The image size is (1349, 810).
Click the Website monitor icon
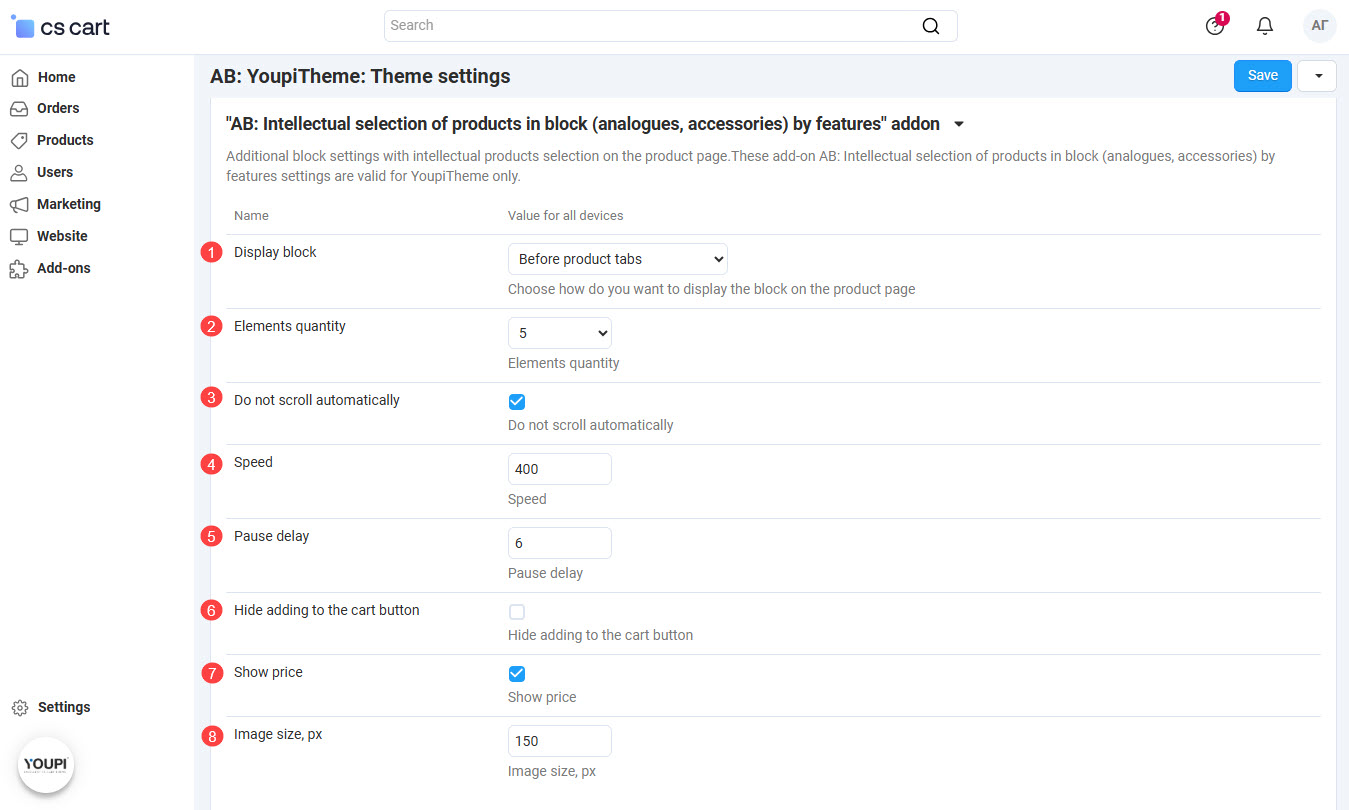point(19,236)
